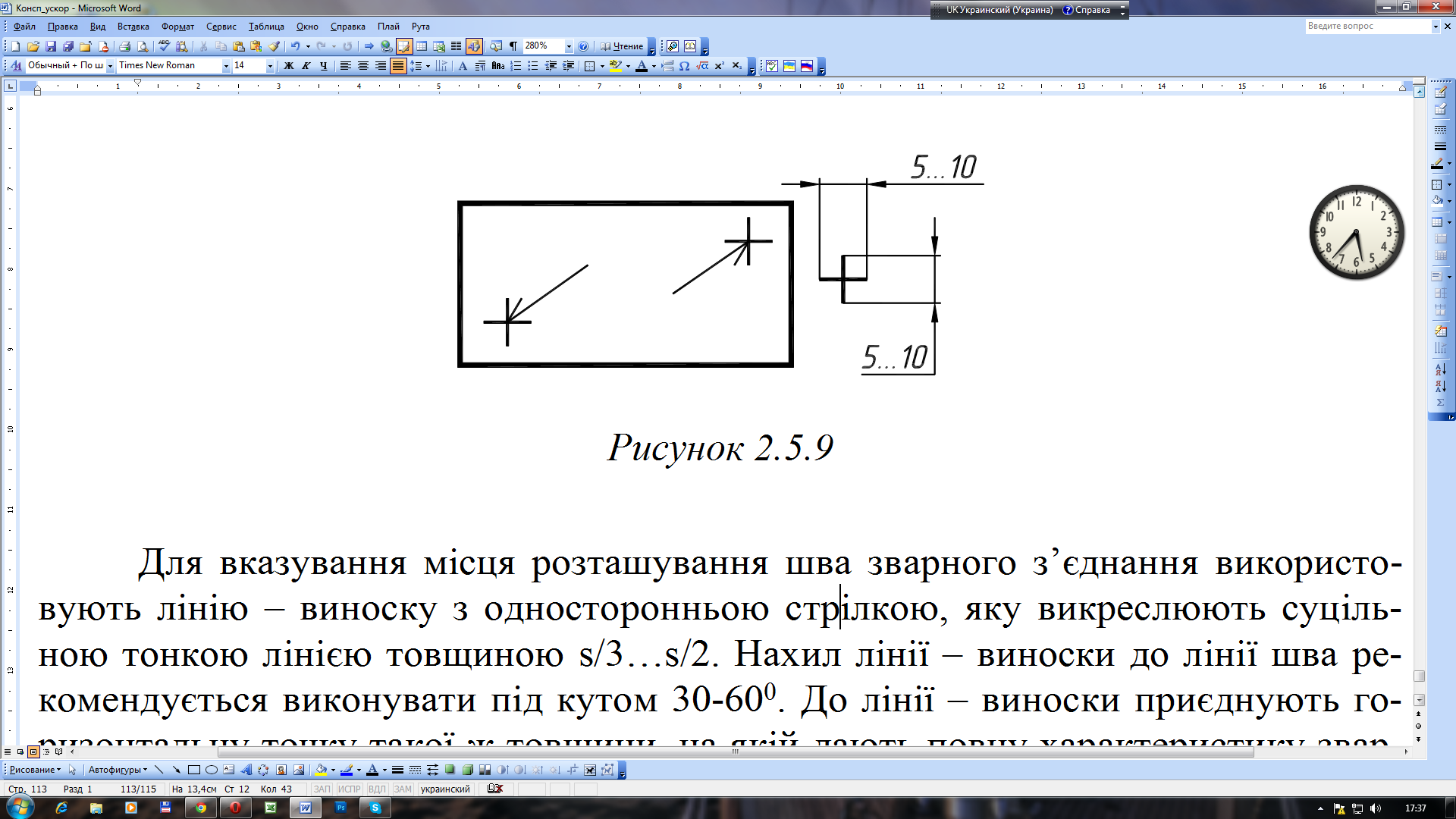1456x819 pixels.
Task: Select the Rectangle drawing tool
Action: pos(194,770)
